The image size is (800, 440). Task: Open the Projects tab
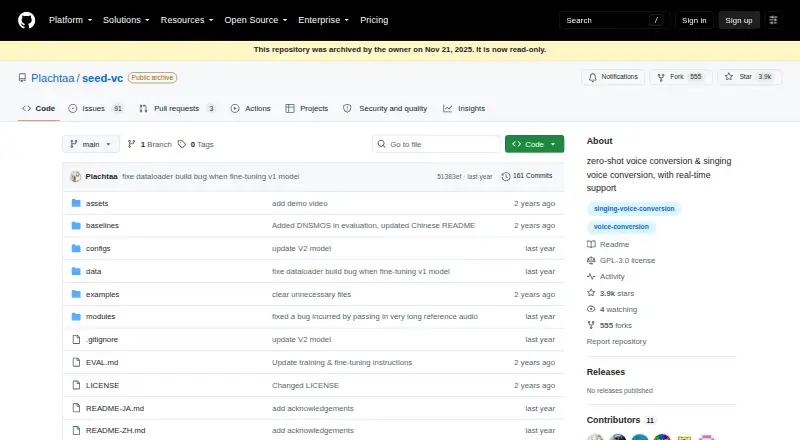click(307, 108)
